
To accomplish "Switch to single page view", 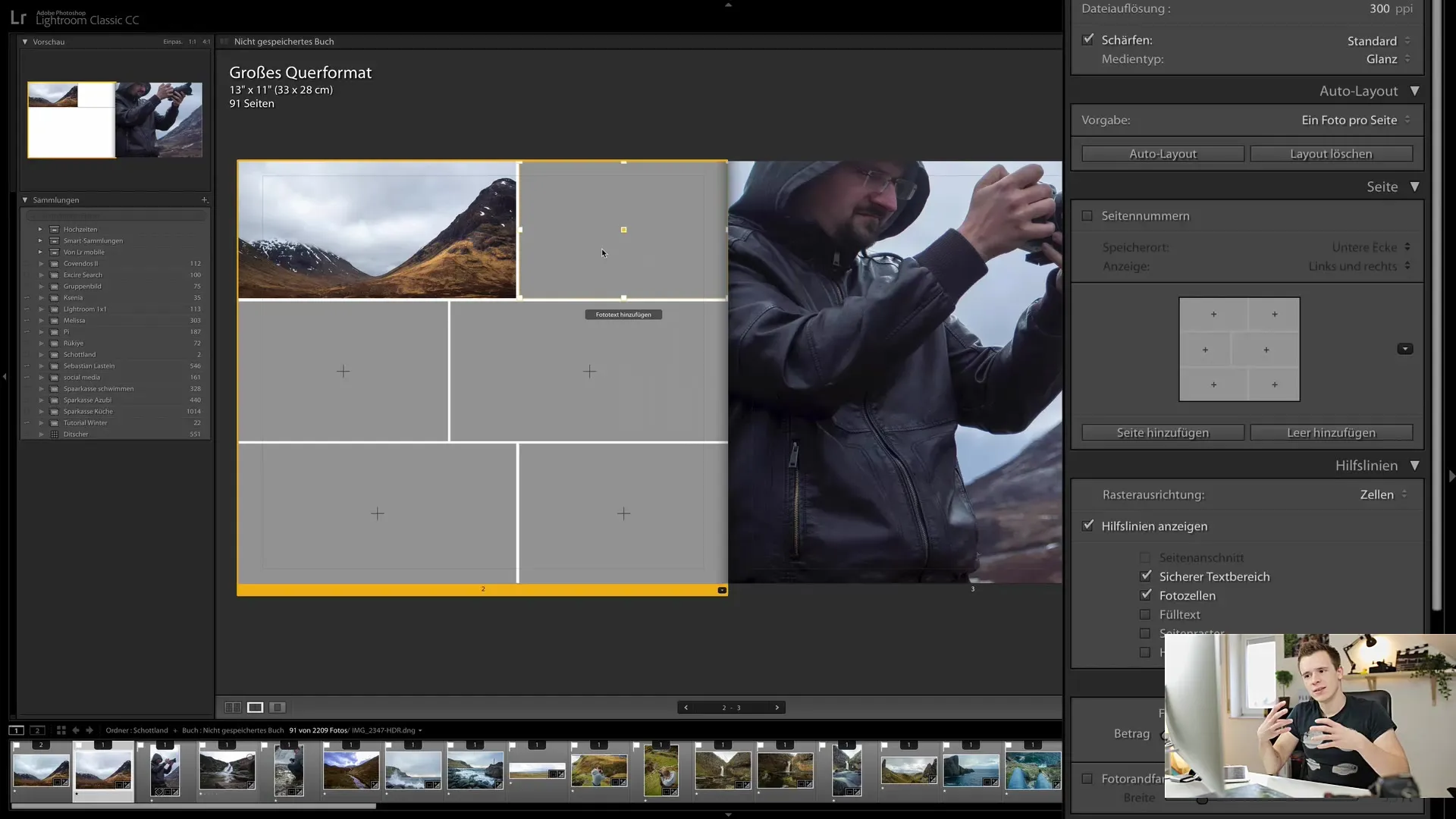I will click(x=278, y=708).
